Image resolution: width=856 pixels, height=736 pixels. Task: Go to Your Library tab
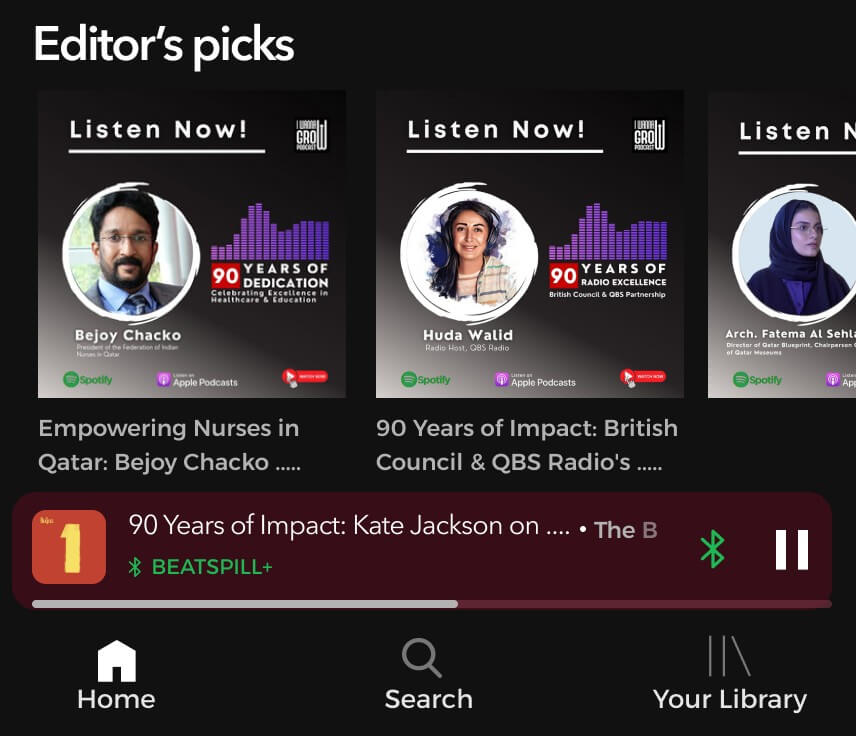tap(729, 675)
